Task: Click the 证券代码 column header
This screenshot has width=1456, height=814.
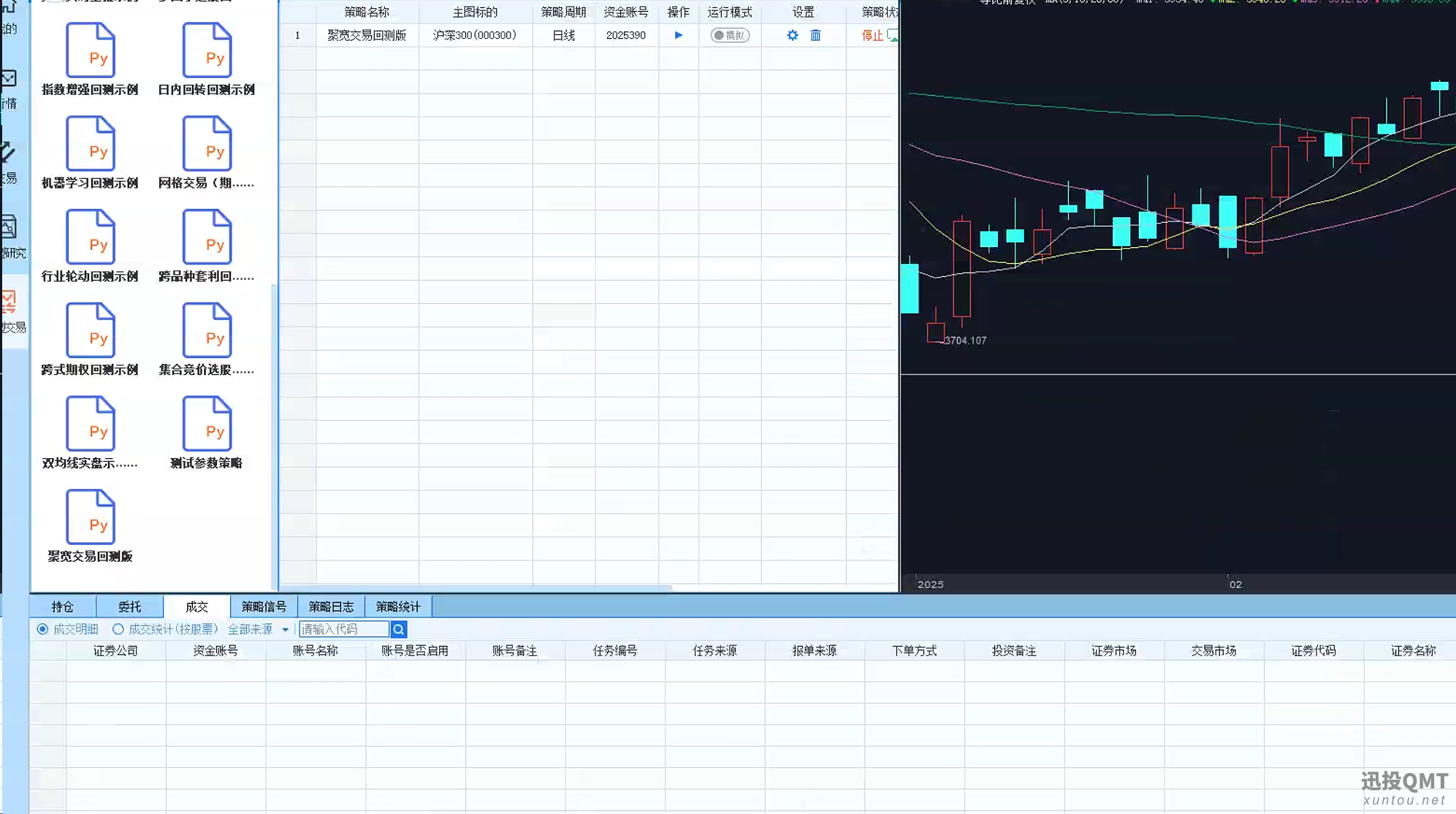Action: point(1314,650)
